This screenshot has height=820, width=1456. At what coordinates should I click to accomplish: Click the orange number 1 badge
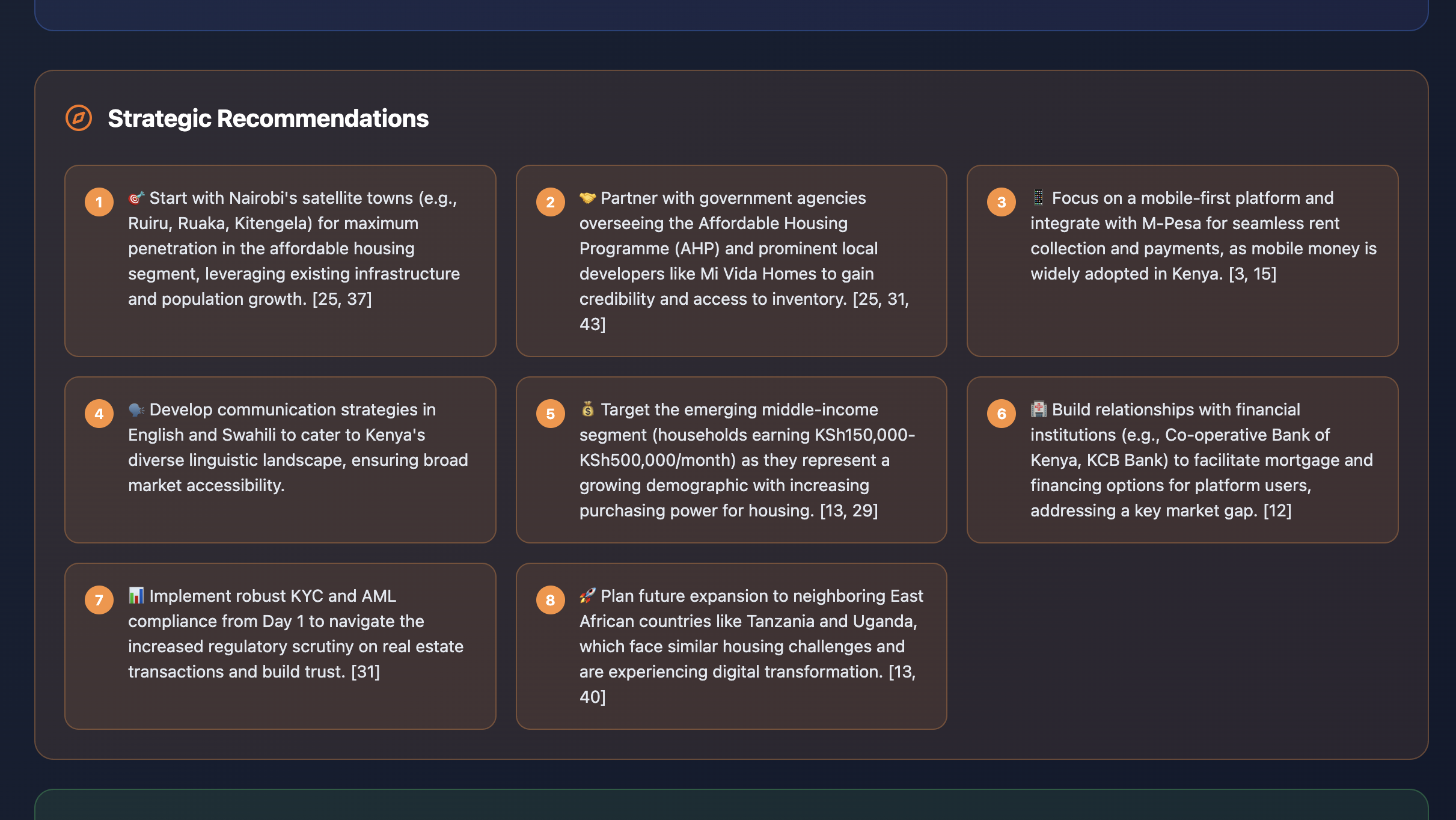(x=99, y=202)
